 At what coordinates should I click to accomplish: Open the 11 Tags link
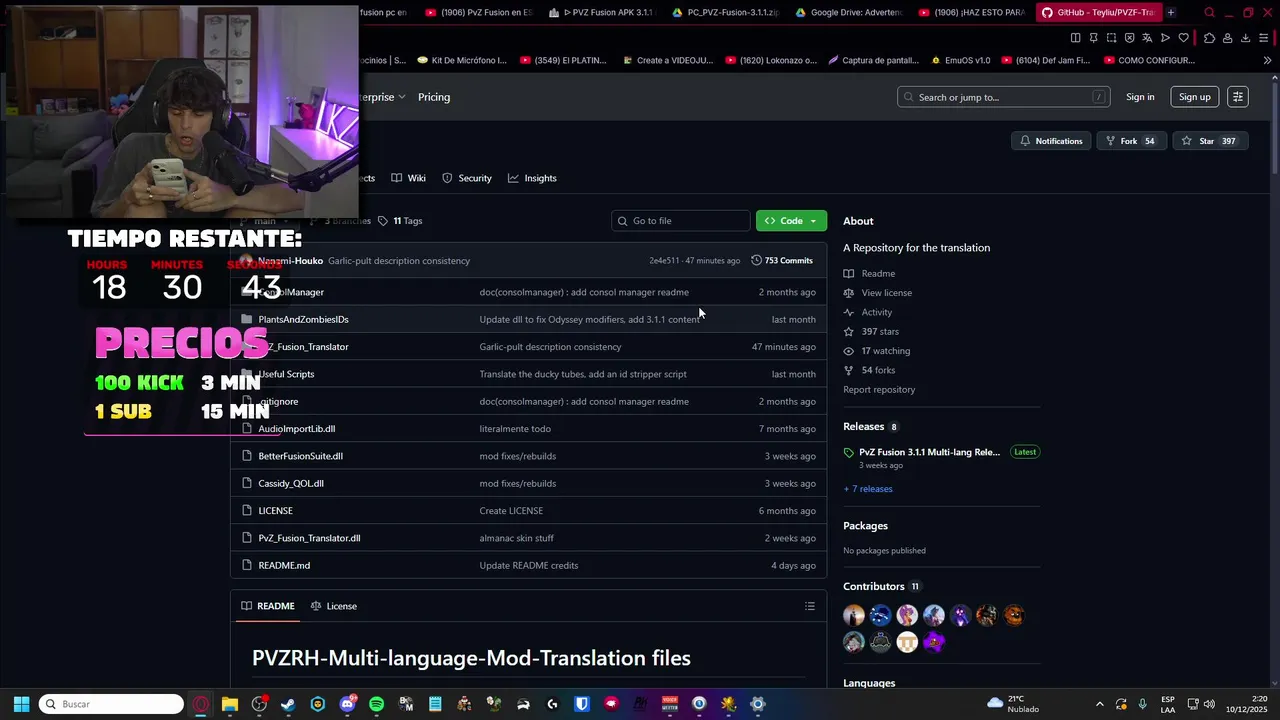[x=400, y=221]
